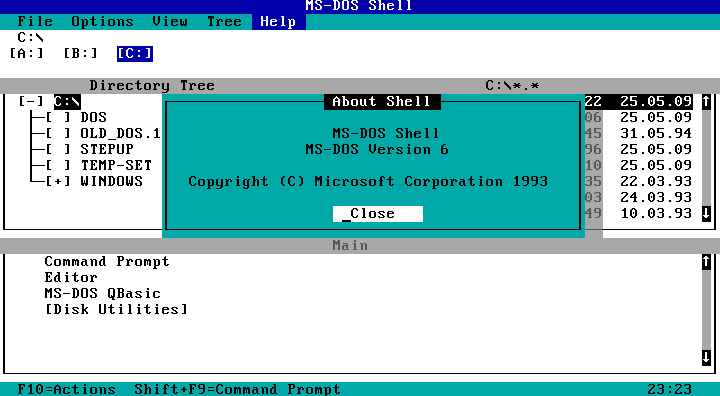
Task: Click the C:\*.* file list title
Action: point(512,85)
